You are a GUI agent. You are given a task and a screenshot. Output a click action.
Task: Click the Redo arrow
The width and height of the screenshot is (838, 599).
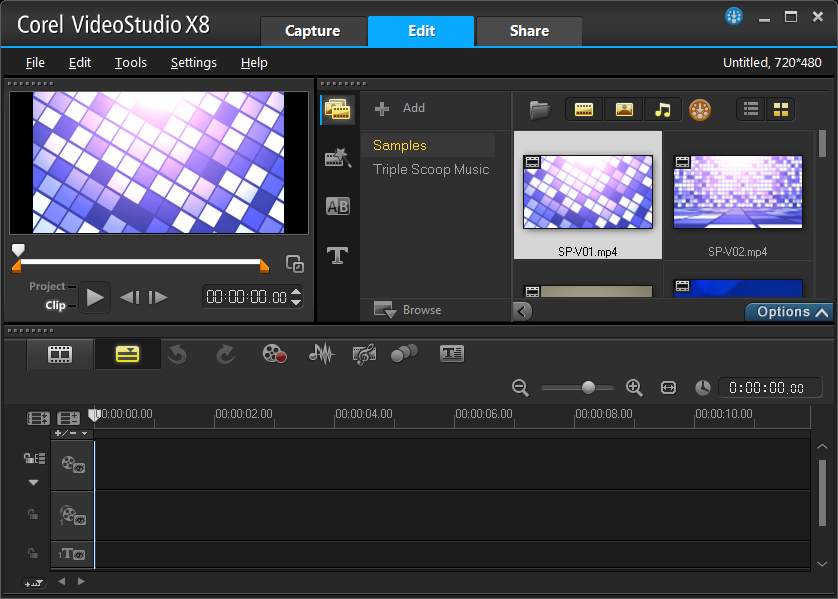pos(226,354)
